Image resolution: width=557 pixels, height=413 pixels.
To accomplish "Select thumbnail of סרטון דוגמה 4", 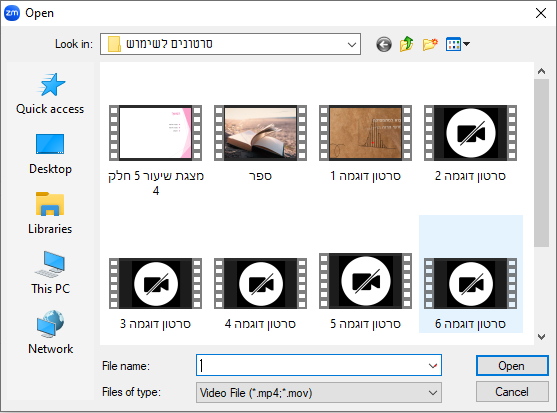I will point(260,283).
